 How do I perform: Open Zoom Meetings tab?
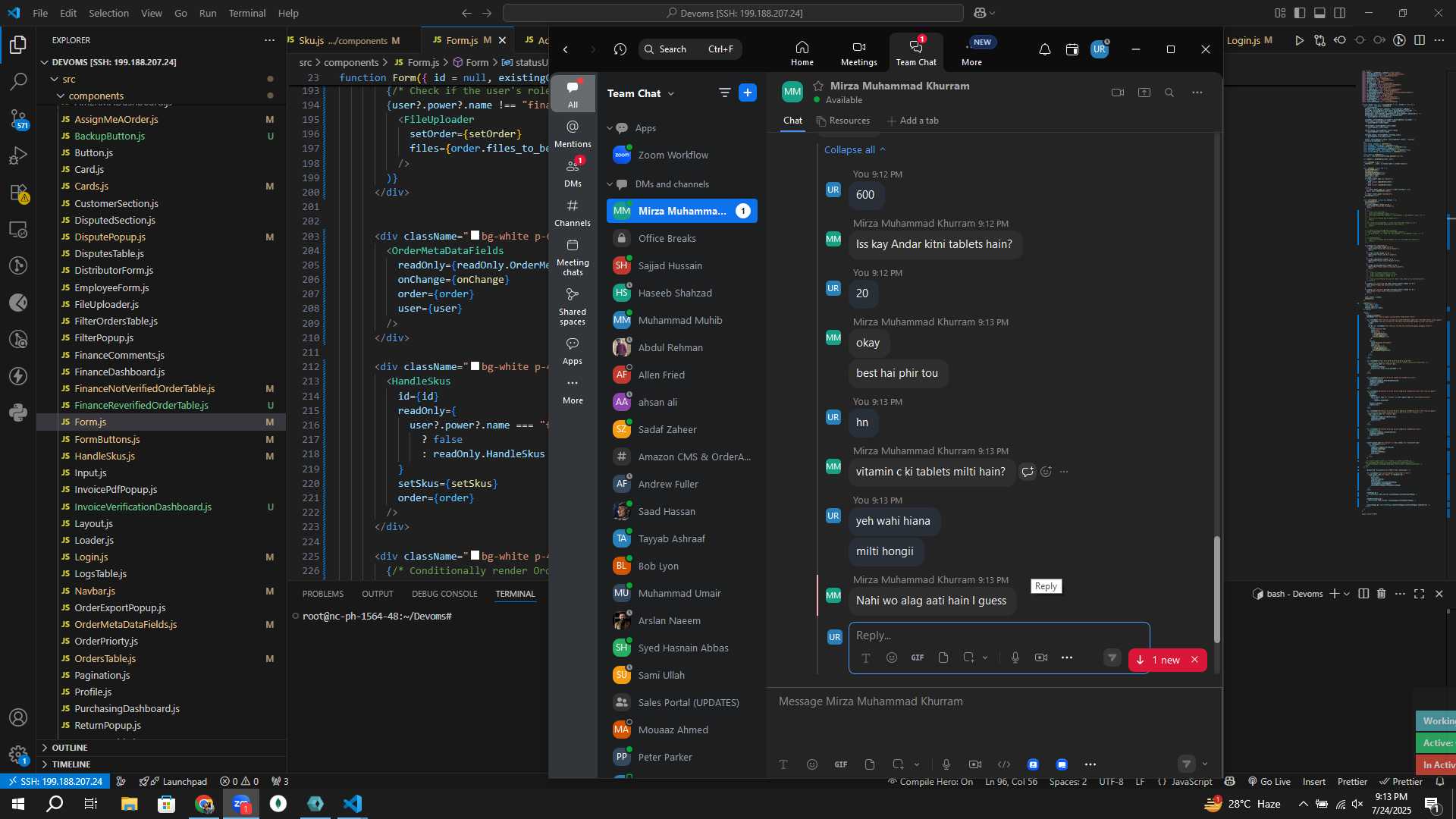click(x=858, y=53)
